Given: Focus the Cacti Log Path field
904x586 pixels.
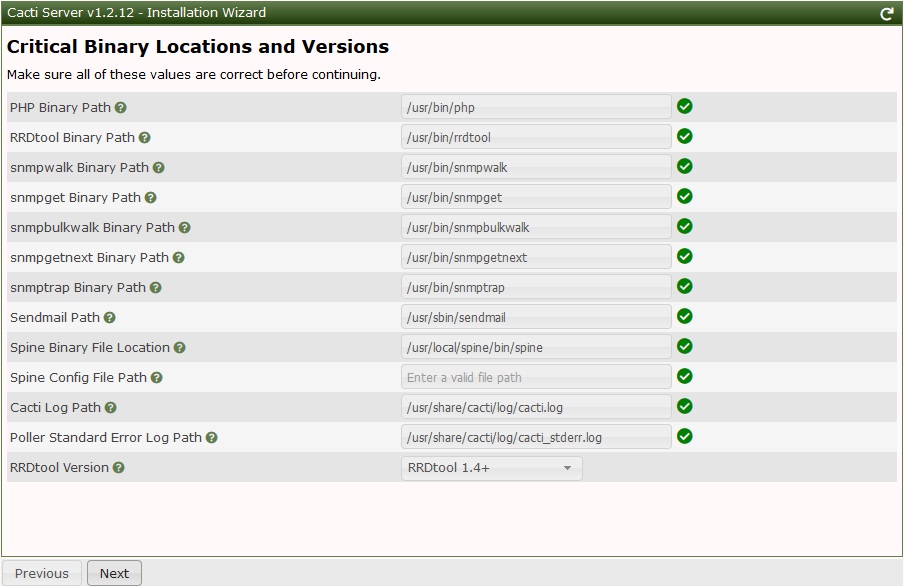Looking at the screenshot, I should click(536, 407).
